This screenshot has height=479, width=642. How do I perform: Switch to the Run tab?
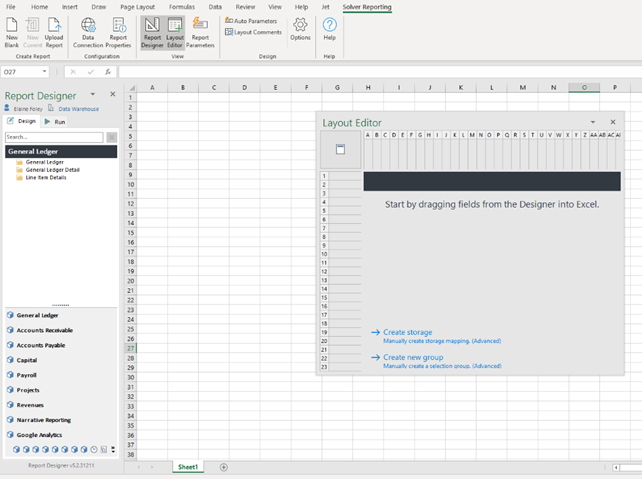pos(55,121)
